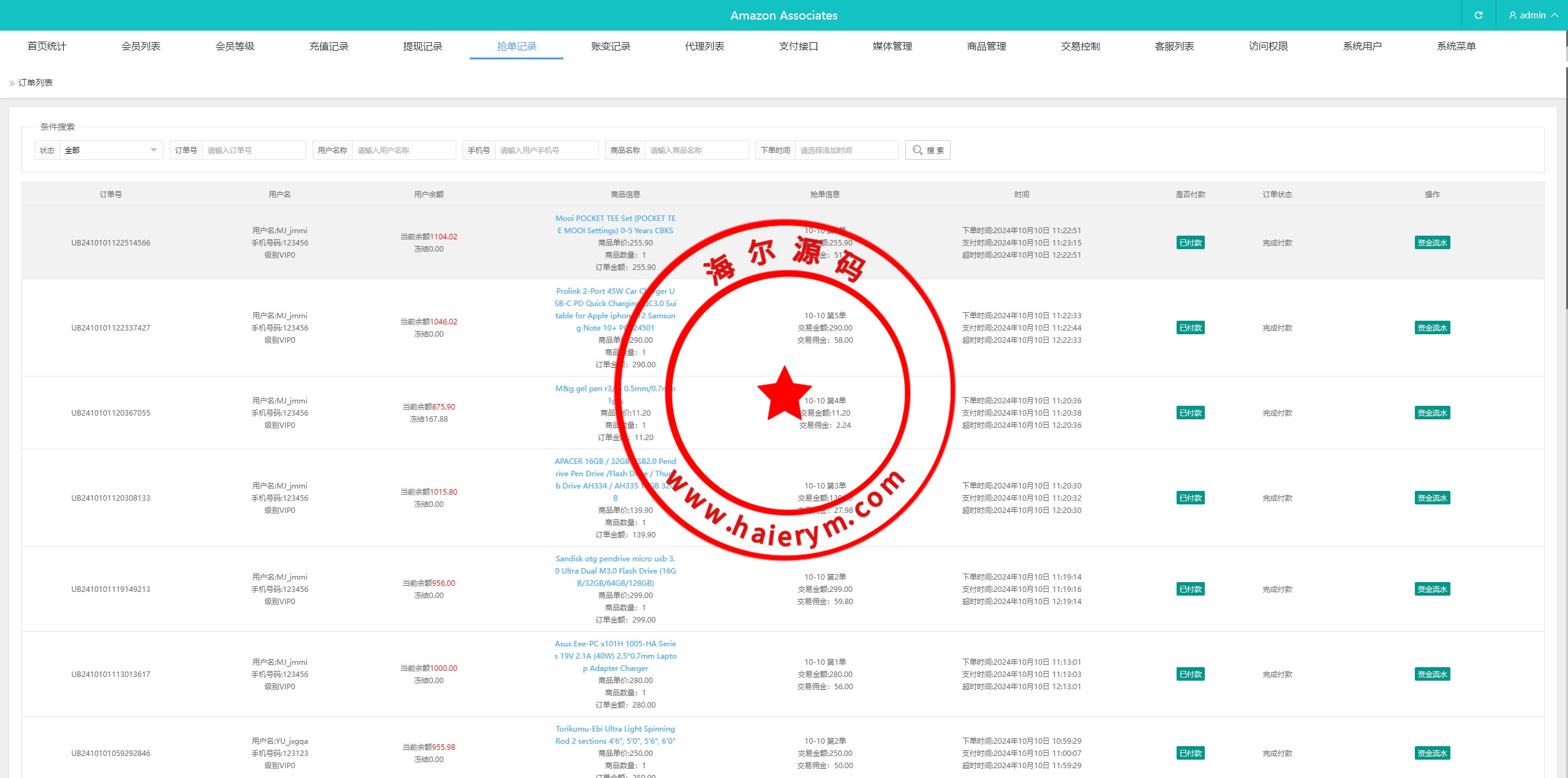Go to 商品管理 section
The width and height of the screenshot is (1568, 778).
pyautogui.click(x=986, y=47)
